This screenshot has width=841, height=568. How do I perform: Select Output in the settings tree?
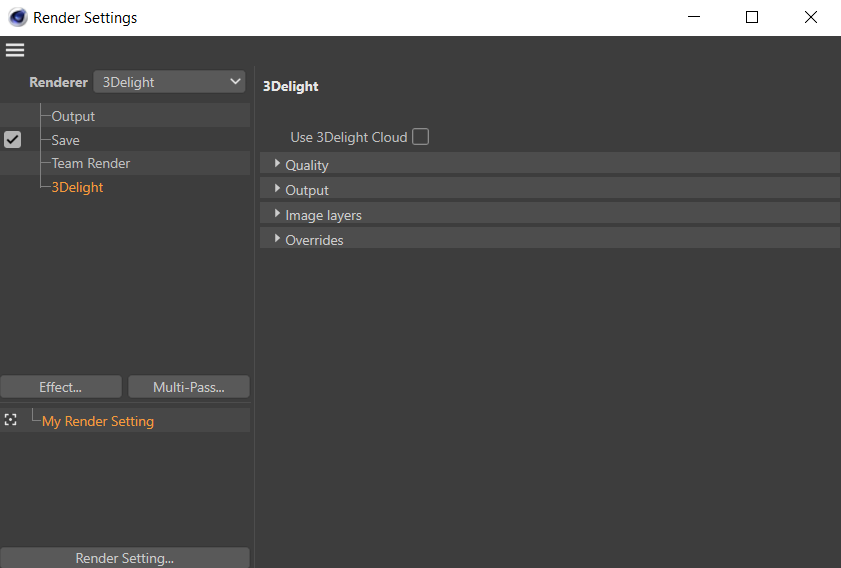(x=73, y=116)
